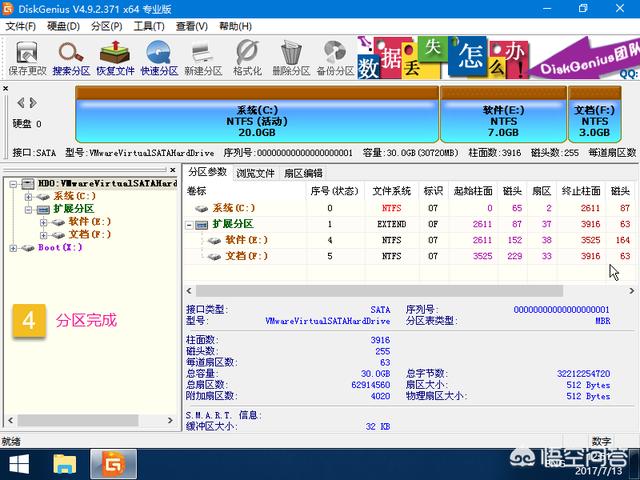Collapse the 扩展分区 node in tree
This screenshot has height=480, width=640.
point(28,210)
